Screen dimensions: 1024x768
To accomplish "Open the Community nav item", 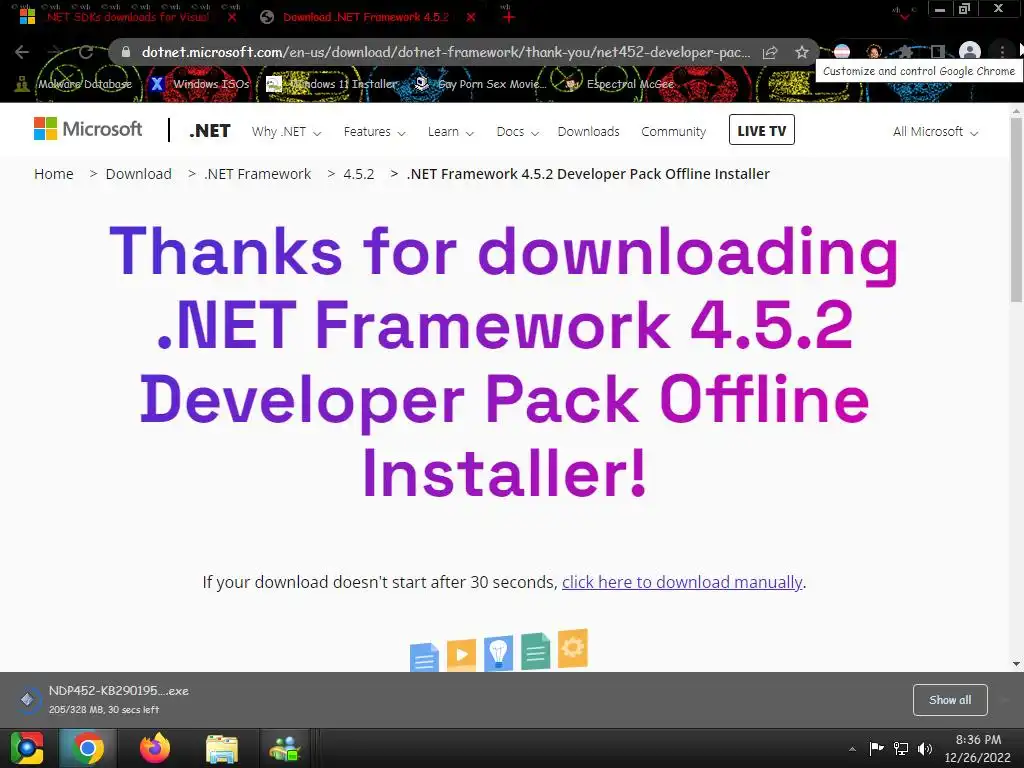I will (x=673, y=132).
